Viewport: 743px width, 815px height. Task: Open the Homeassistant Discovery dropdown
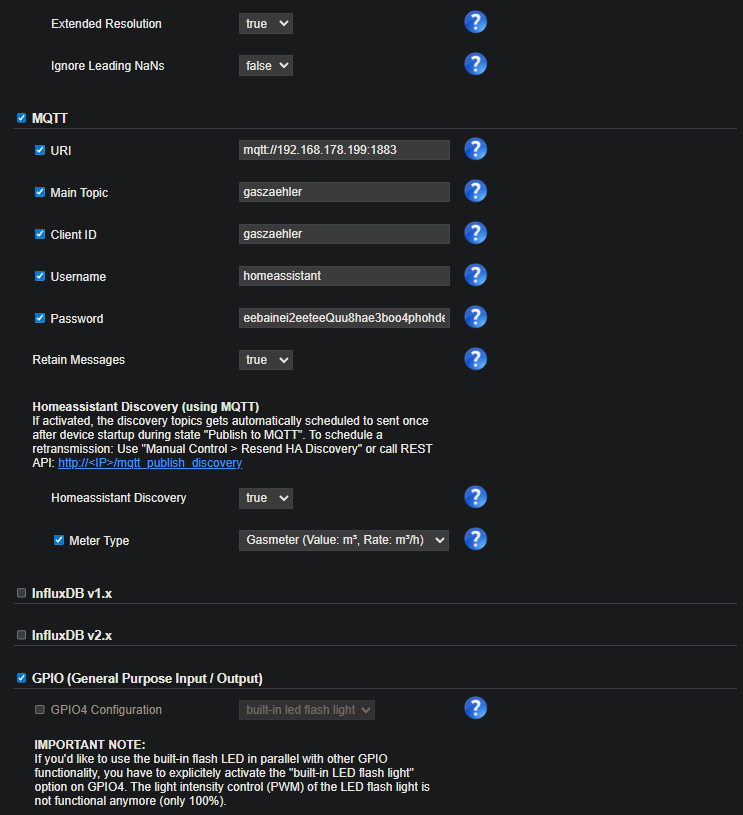(265, 498)
